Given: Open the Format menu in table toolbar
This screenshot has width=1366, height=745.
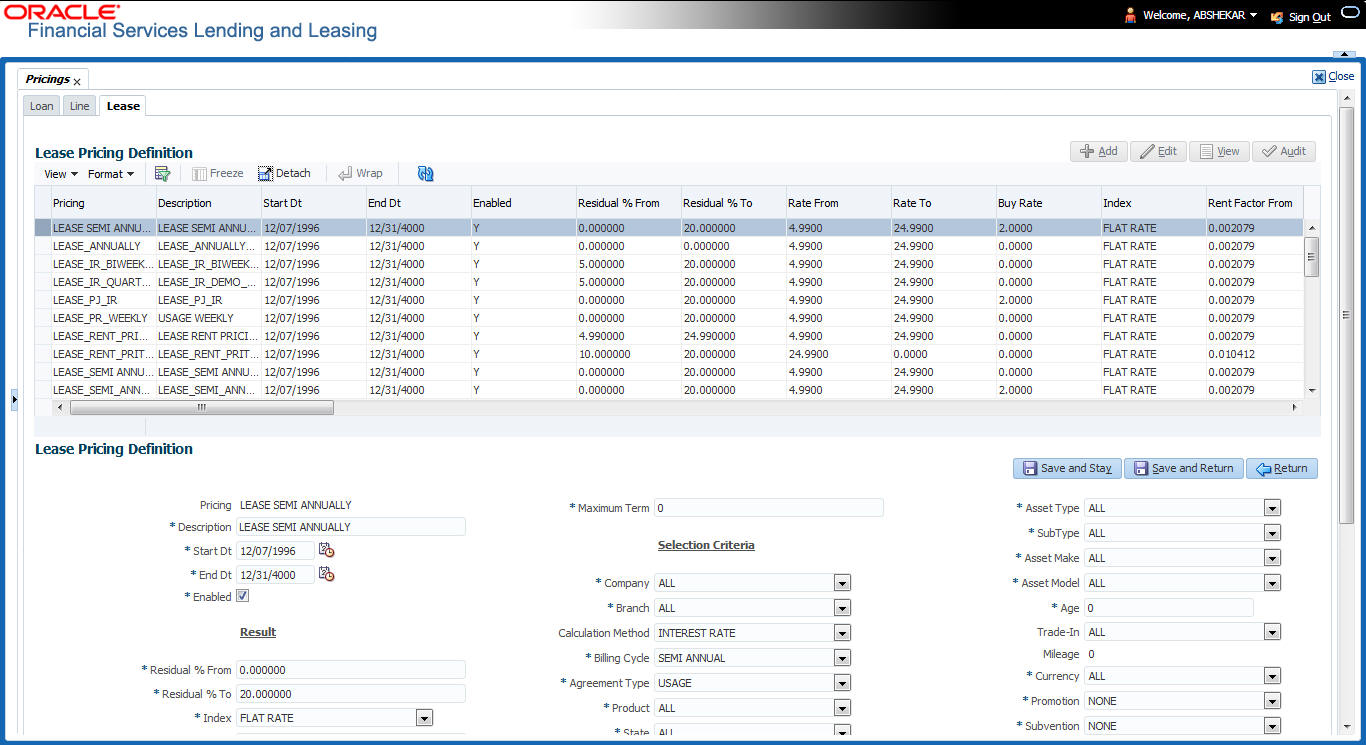Looking at the screenshot, I should coord(110,174).
